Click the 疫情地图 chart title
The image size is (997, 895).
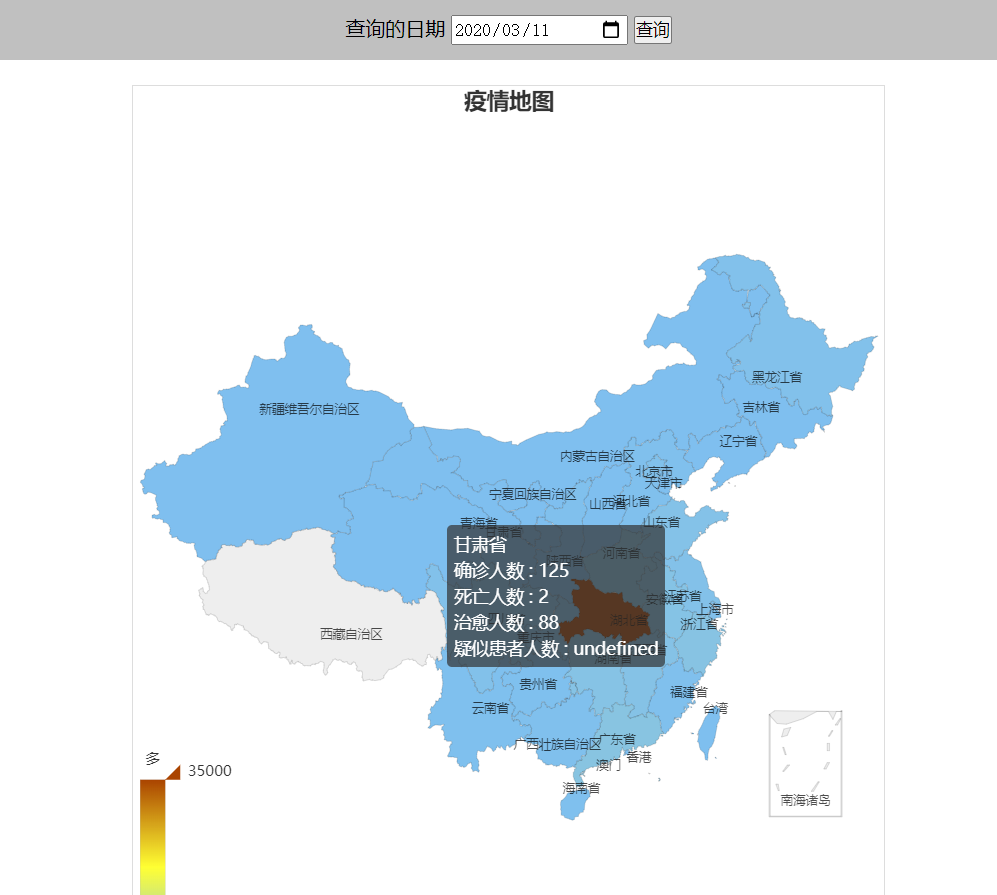click(x=509, y=102)
